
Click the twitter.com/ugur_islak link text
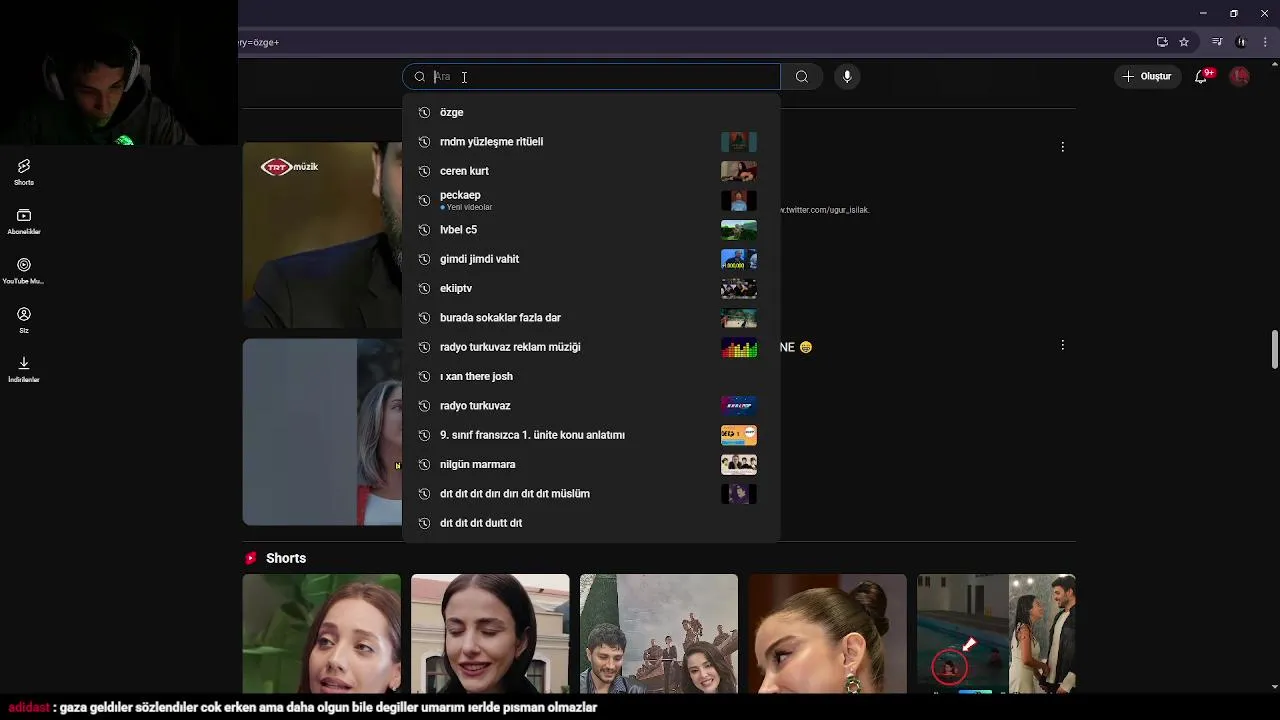tap(826, 210)
